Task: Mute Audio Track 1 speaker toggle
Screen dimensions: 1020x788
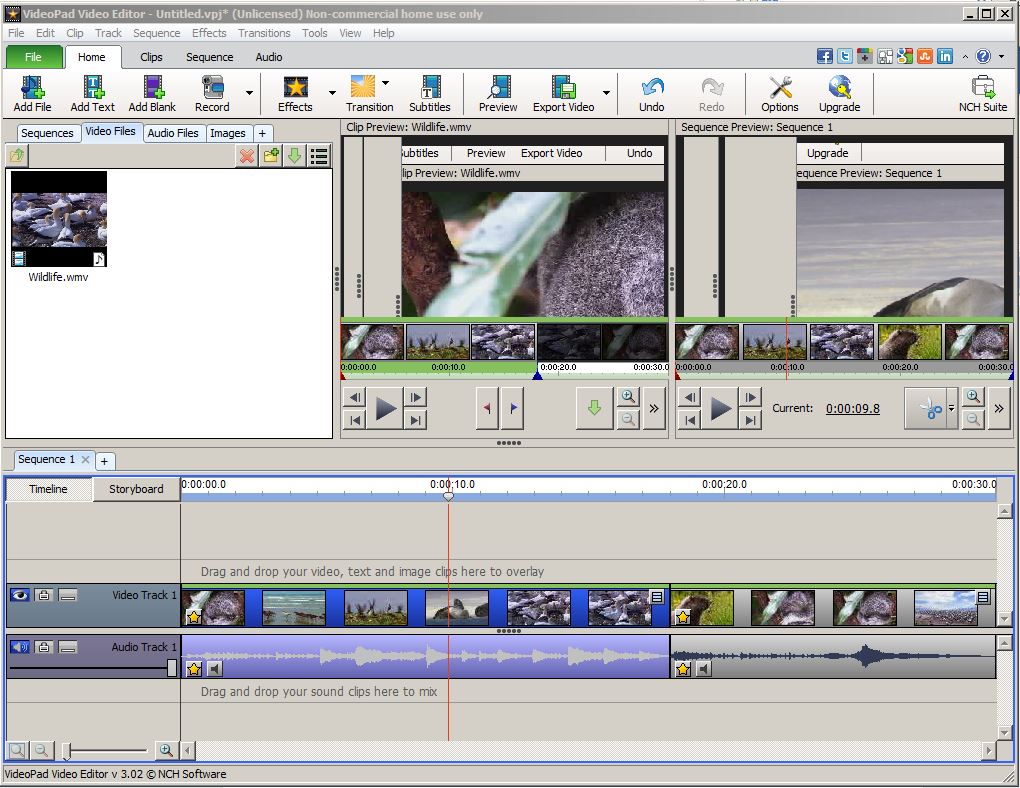Action: point(20,647)
